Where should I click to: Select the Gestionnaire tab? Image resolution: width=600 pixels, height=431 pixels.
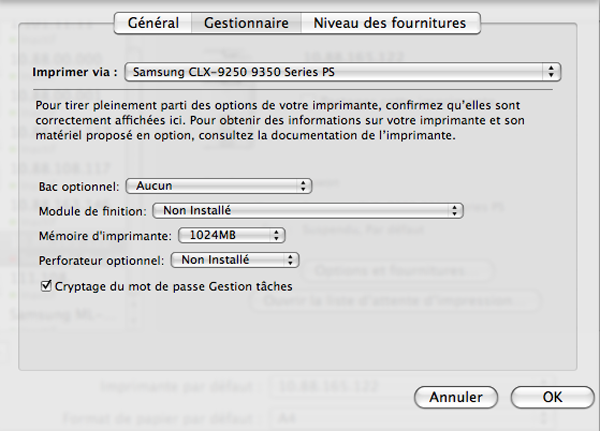click(246, 23)
